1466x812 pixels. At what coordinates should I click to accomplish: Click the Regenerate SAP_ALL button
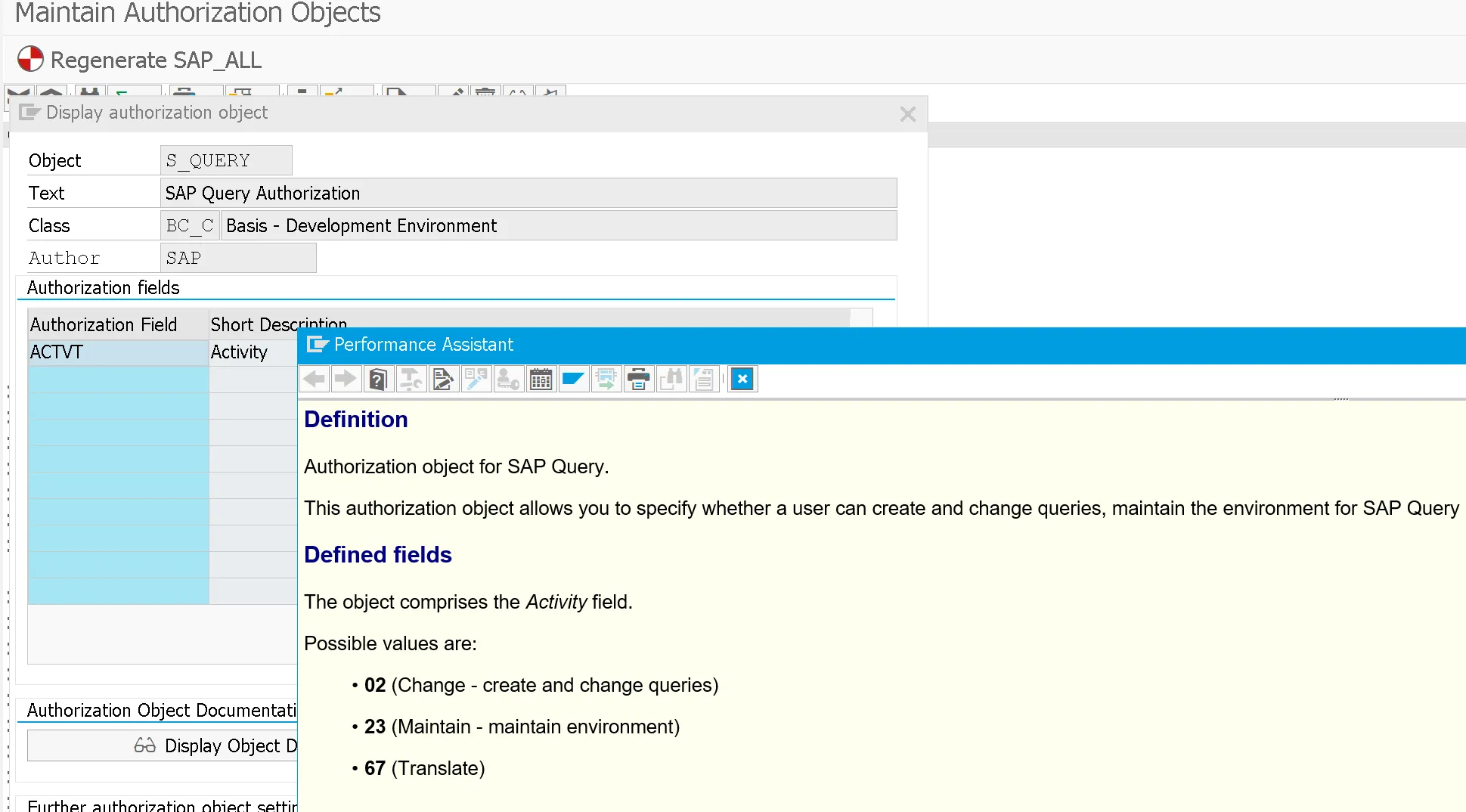pos(140,60)
